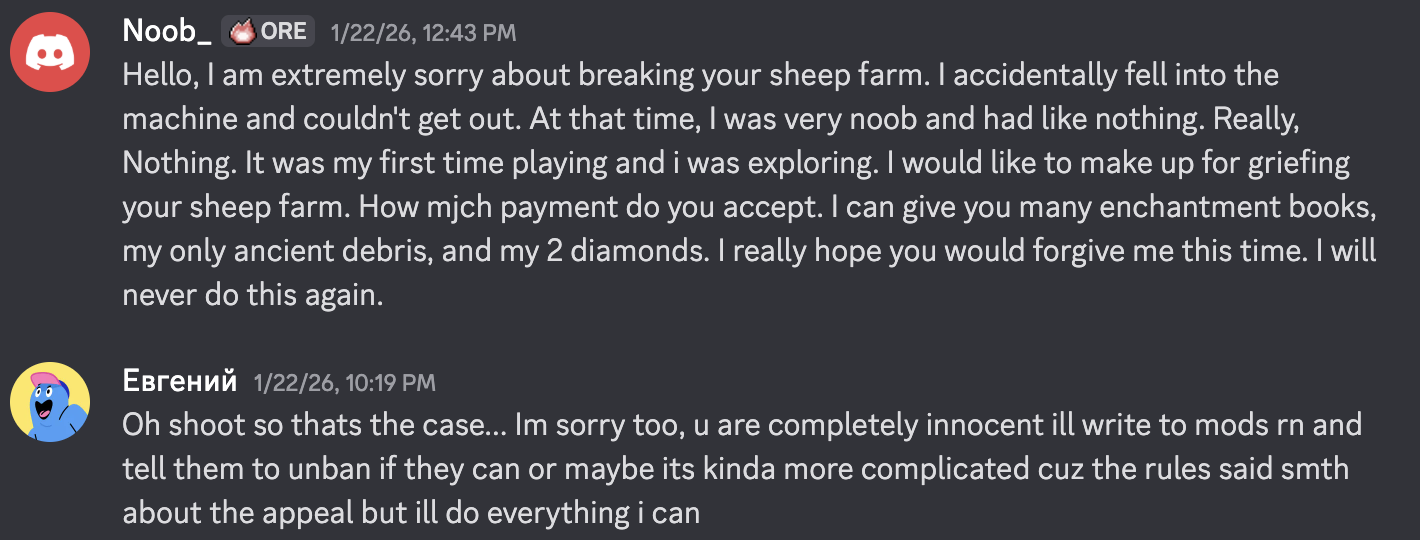Image resolution: width=1420 pixels, height=540 pixels.
Task: Click the ORE server tag label
Action: [283, 32]
